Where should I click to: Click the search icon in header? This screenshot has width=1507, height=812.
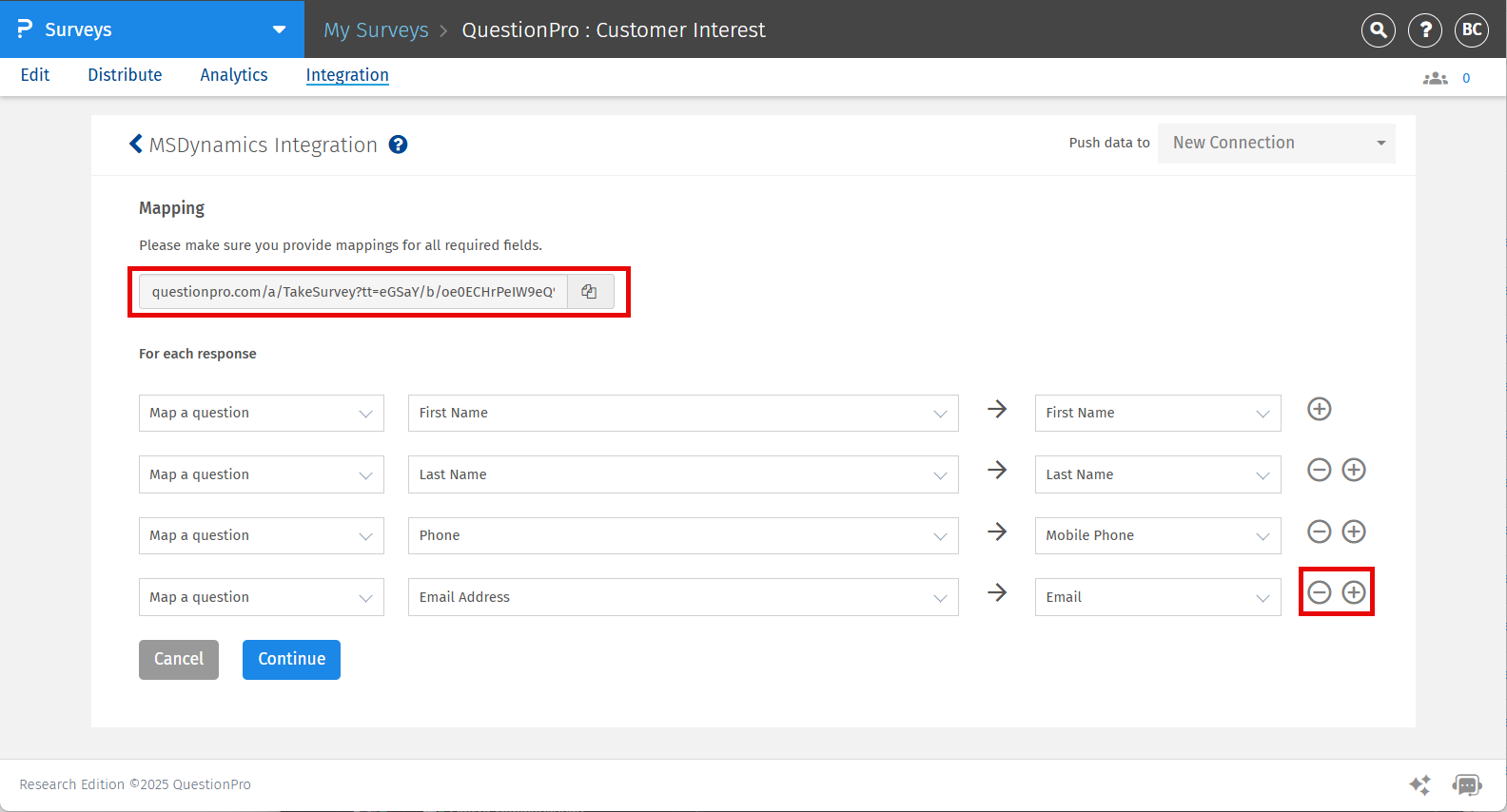(1378, 30)
